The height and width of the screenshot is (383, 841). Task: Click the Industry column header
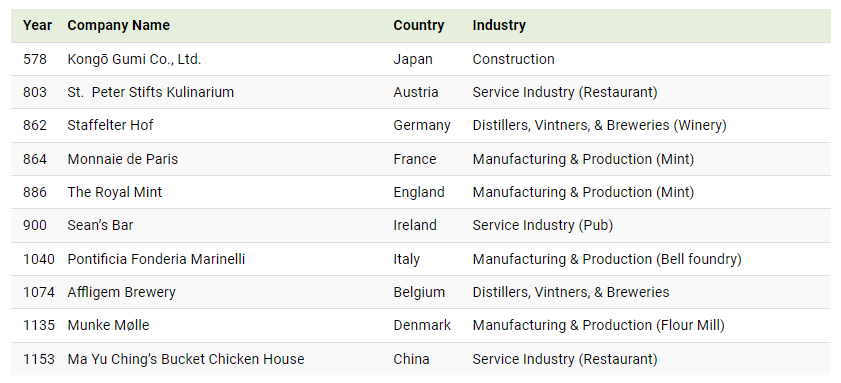(x=499, y=25)
